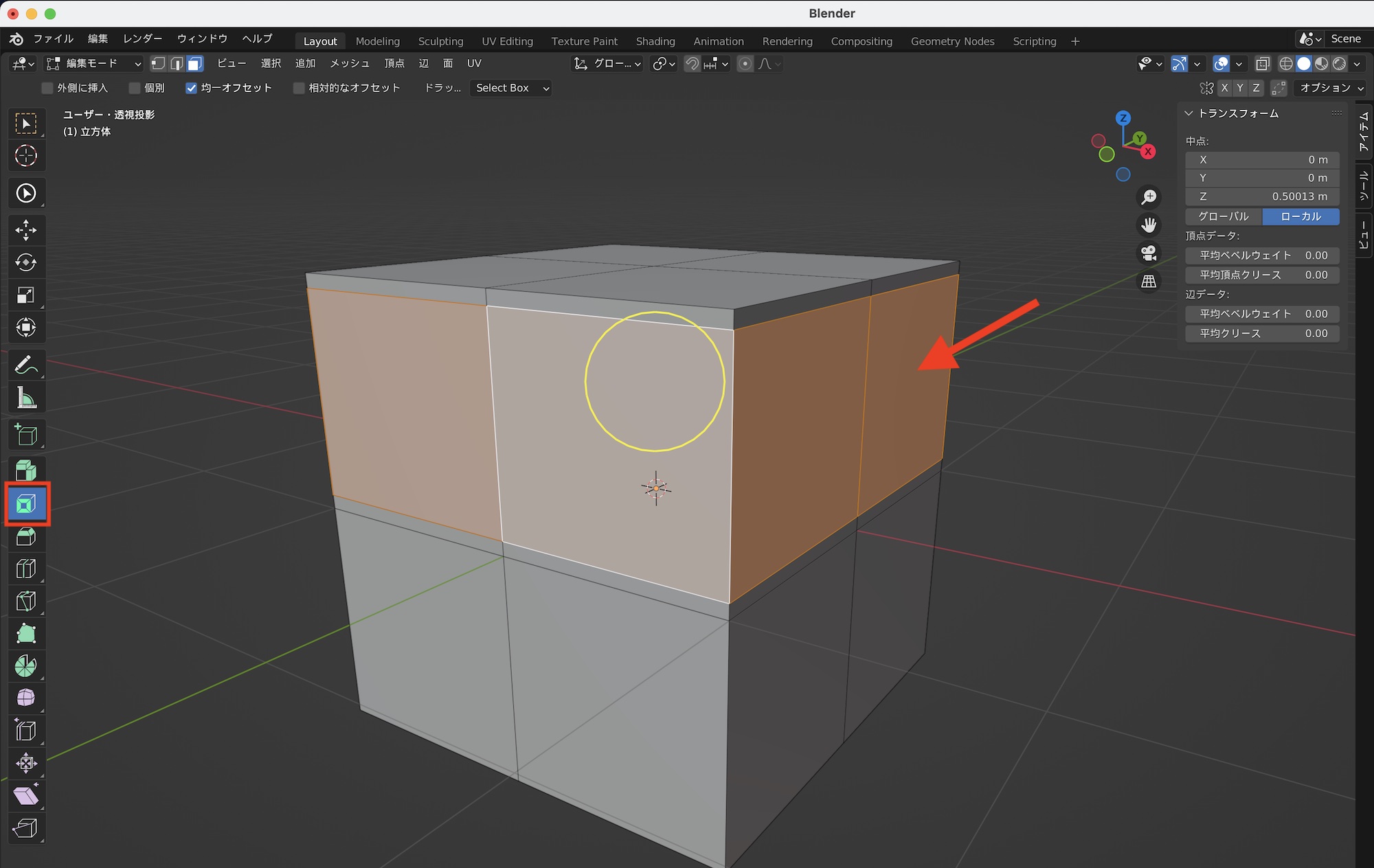Enable the 外側に挿入 checkbox
The height and width of the screenshot is (868, 1374).
coord(47,88)
